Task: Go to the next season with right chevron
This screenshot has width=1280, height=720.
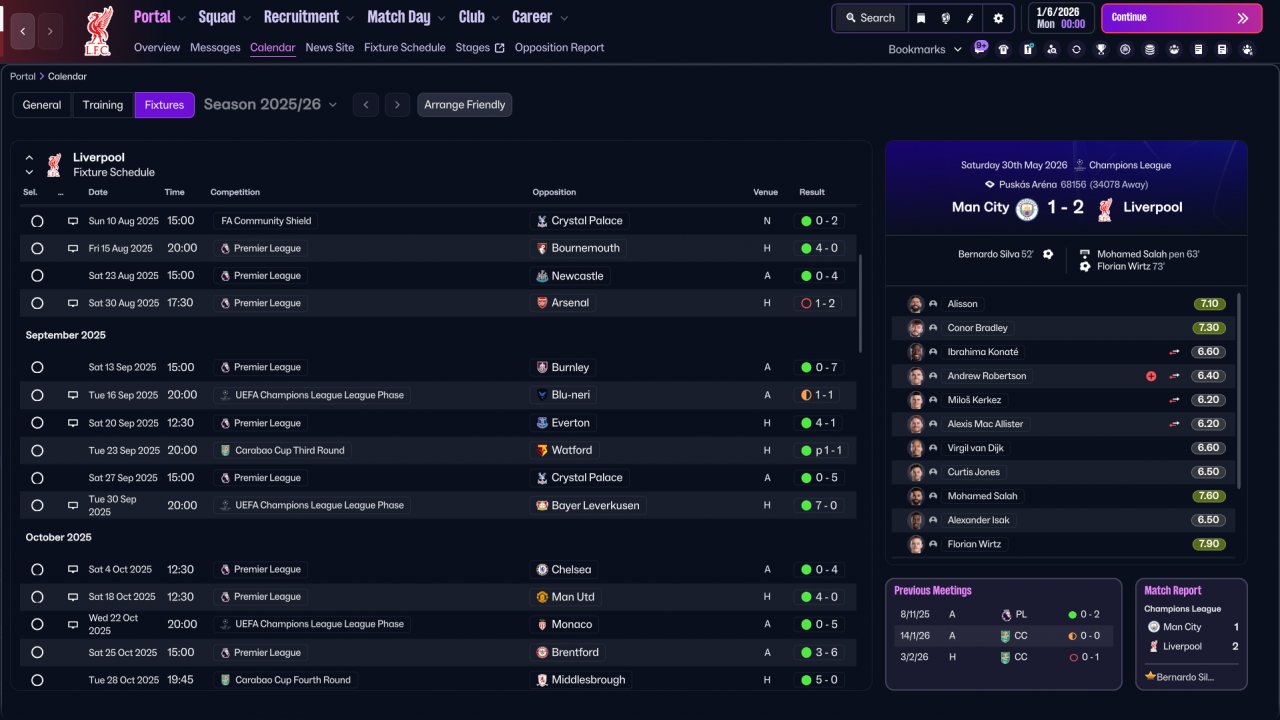Action: (398, 105)
